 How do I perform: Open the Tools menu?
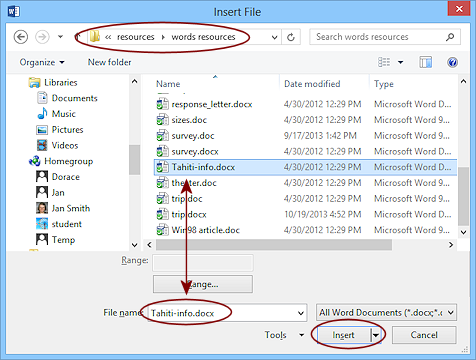pyautogui.click(x=284, y=335)
